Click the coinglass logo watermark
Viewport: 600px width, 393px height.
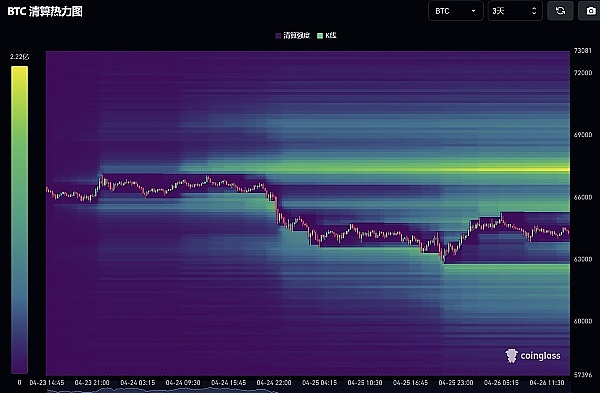pos(533,355)
